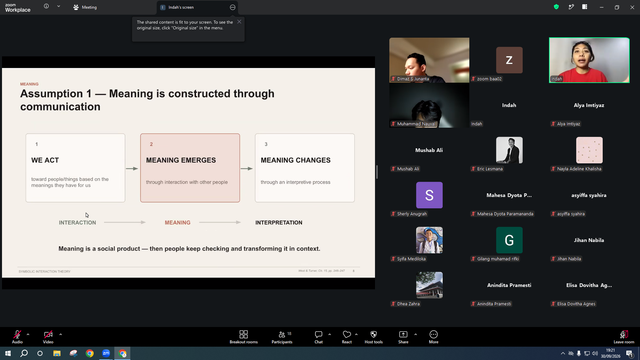Viewport: 640px width, 360px height.
Task: Select the asyiffa syahira participant tile
Action: click(589, 195)
